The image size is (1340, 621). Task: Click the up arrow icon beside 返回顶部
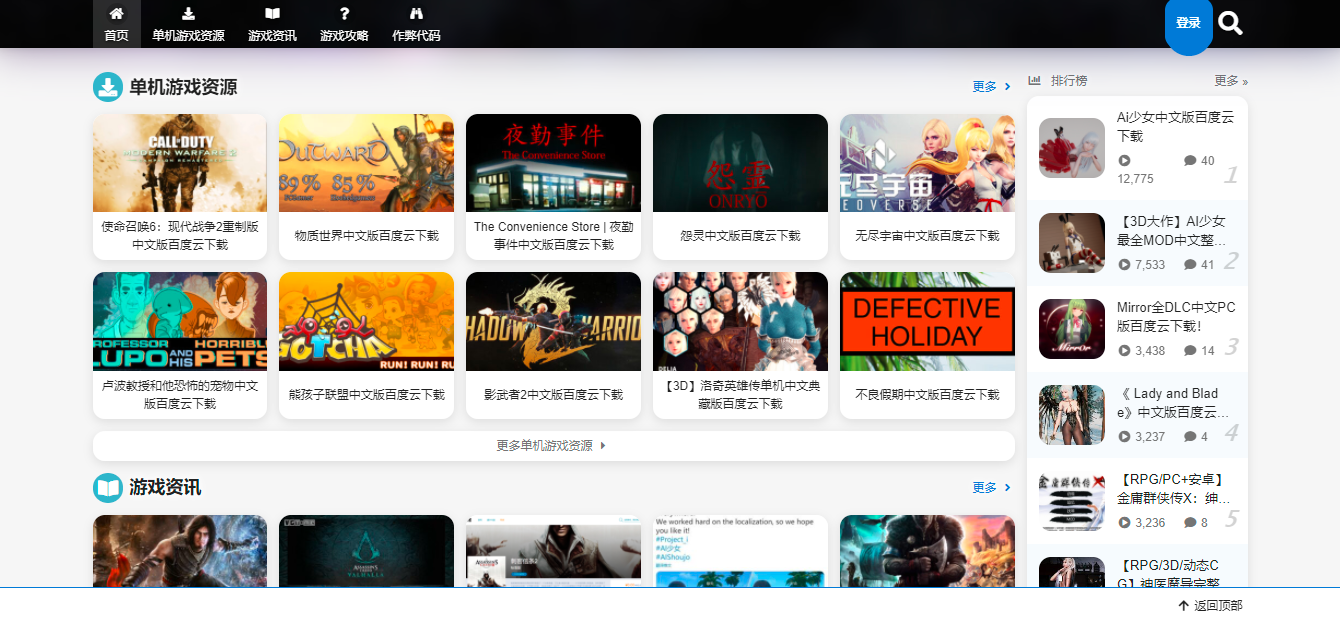click(x=1183, y=605)
